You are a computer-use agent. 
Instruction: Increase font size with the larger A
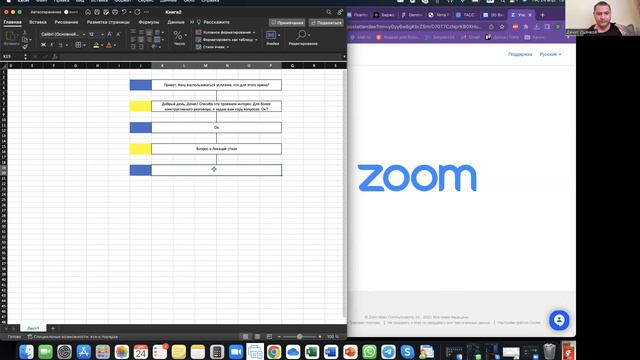[x=109, y=34]
